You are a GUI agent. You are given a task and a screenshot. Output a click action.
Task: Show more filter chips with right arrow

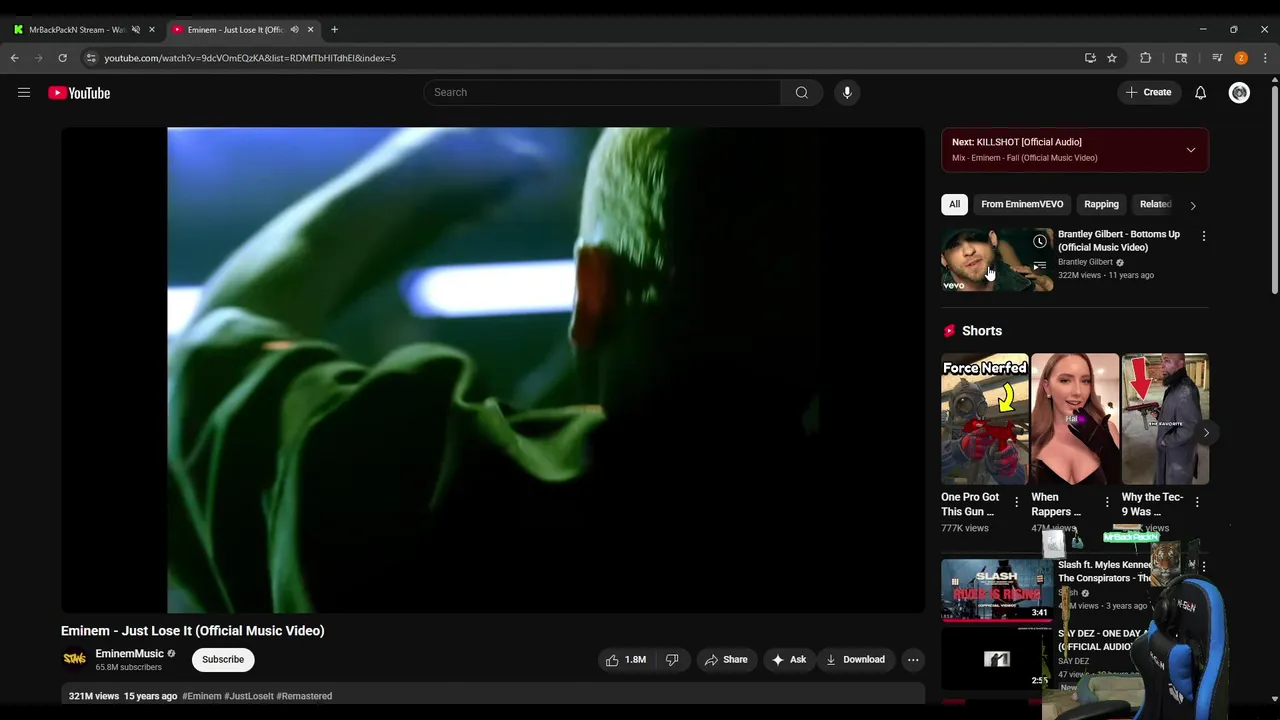pos(1192,205)
